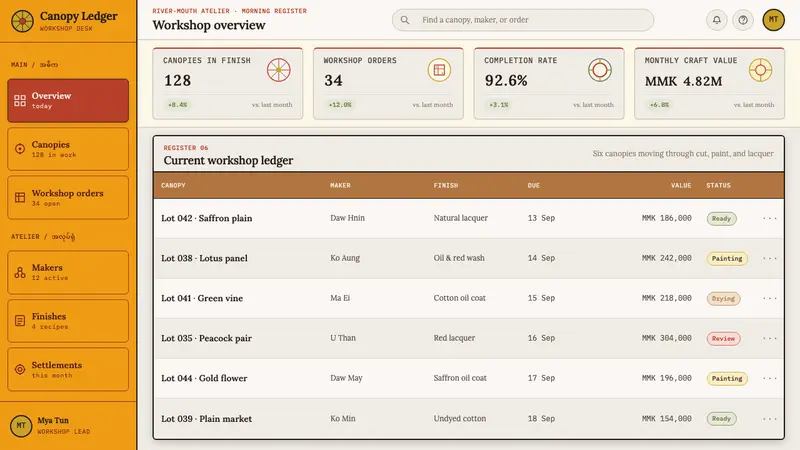Open the Canopies section
Screen dimensions: 800x450
(68, 149)
